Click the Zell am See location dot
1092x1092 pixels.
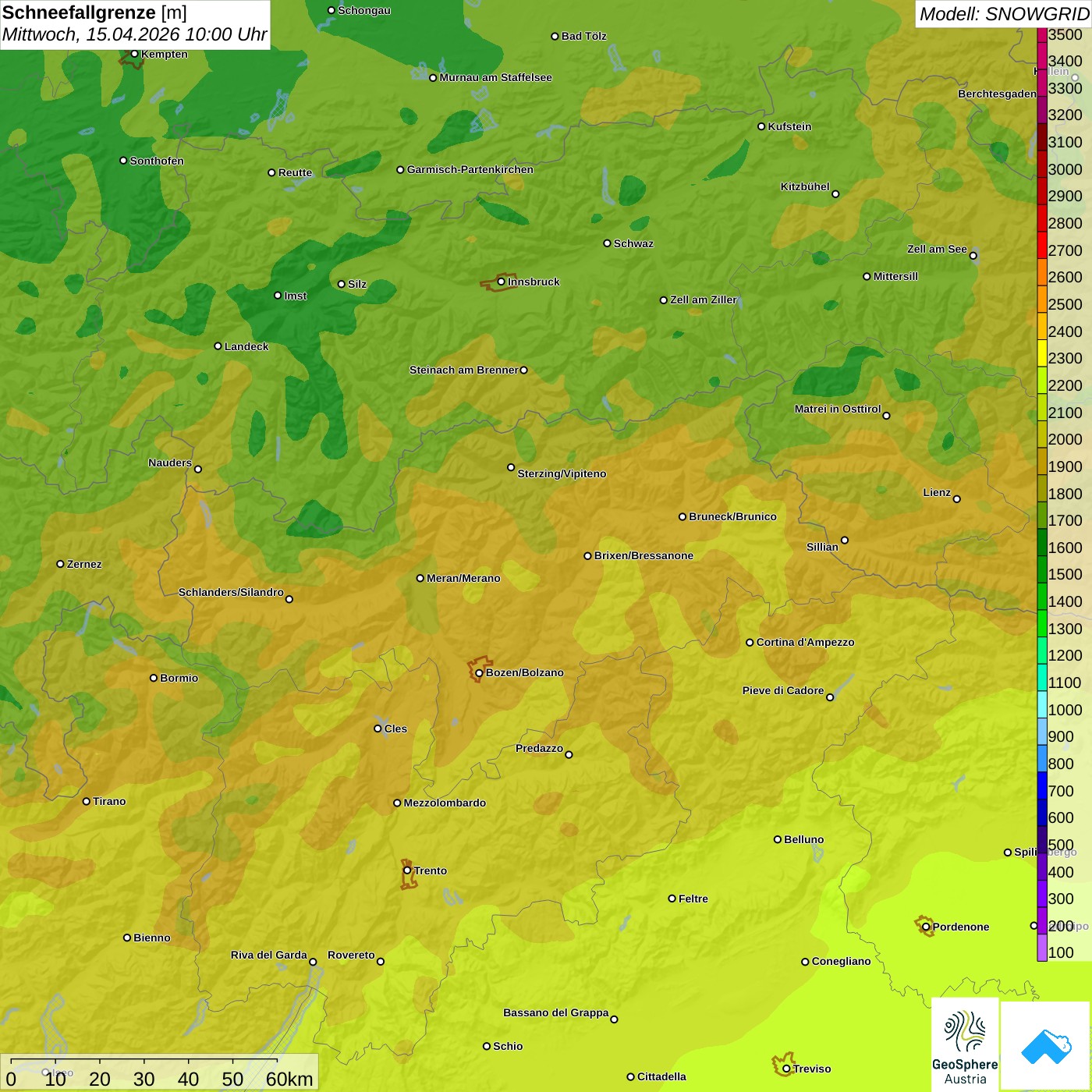pos(973,255)
